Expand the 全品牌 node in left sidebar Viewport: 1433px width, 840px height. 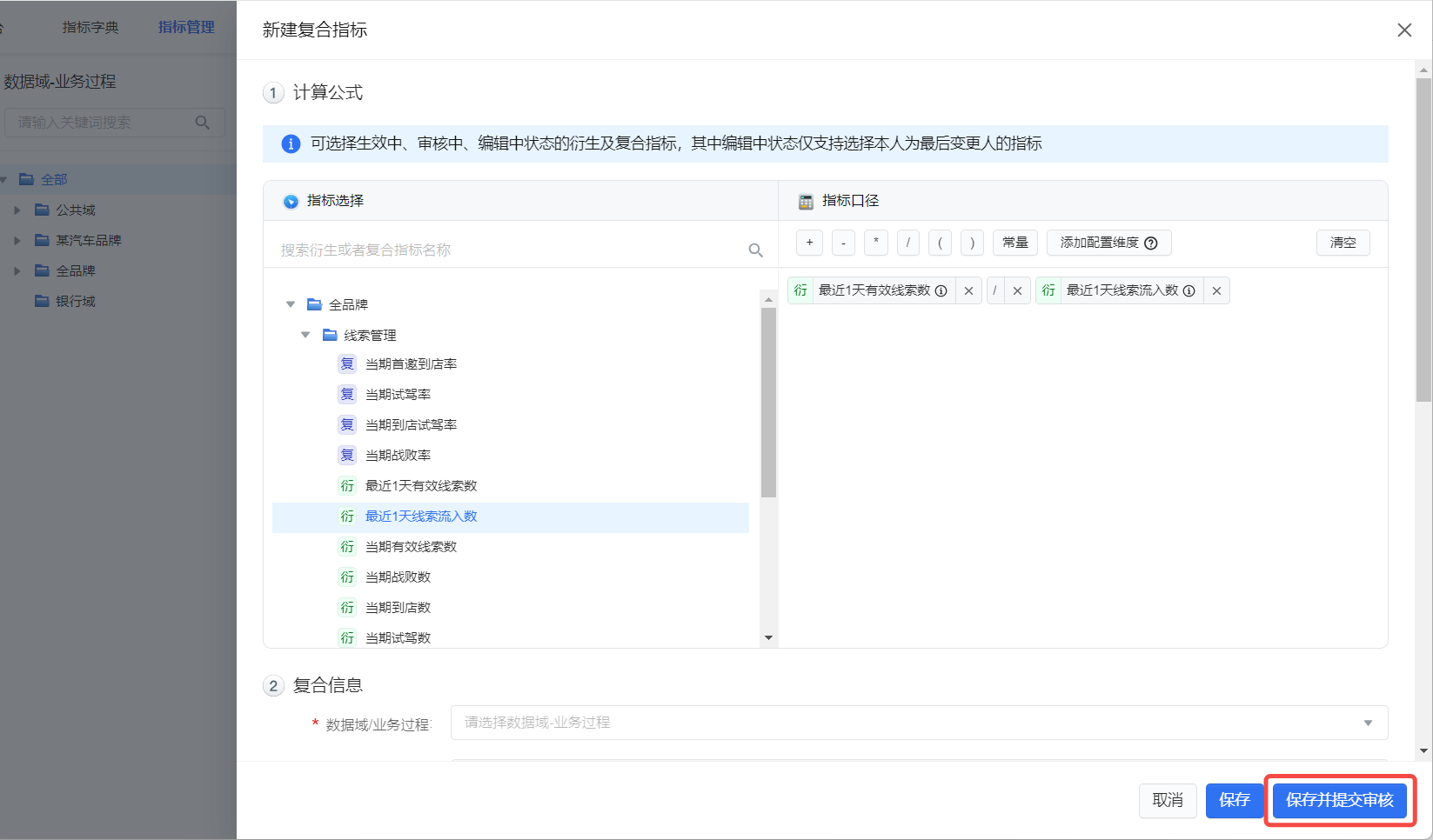click(17, 271)
